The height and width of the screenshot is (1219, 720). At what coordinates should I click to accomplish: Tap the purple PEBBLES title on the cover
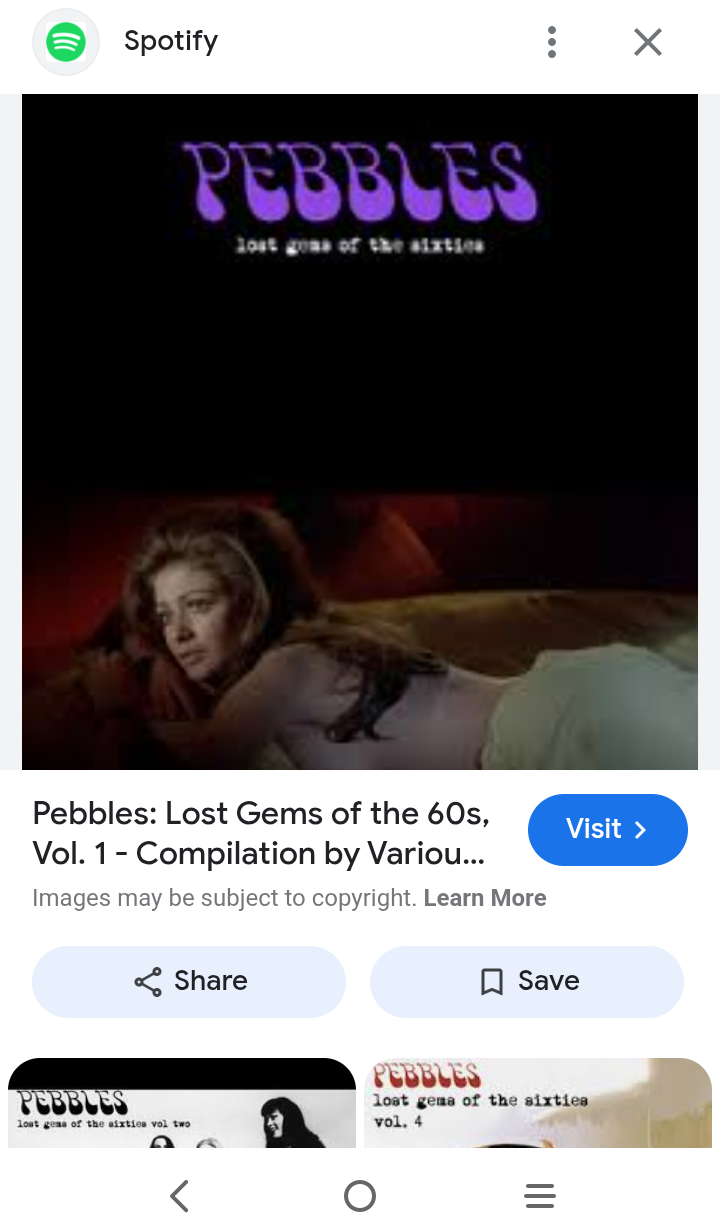pos(360,181)
